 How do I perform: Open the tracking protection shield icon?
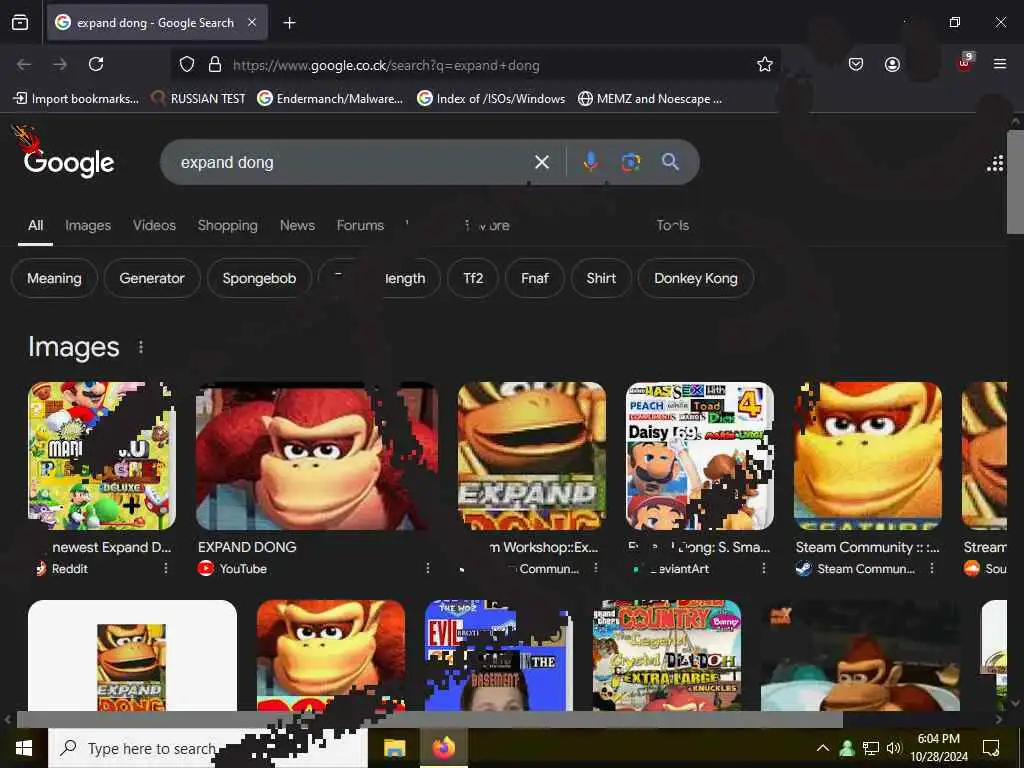[x=187, y=64]
